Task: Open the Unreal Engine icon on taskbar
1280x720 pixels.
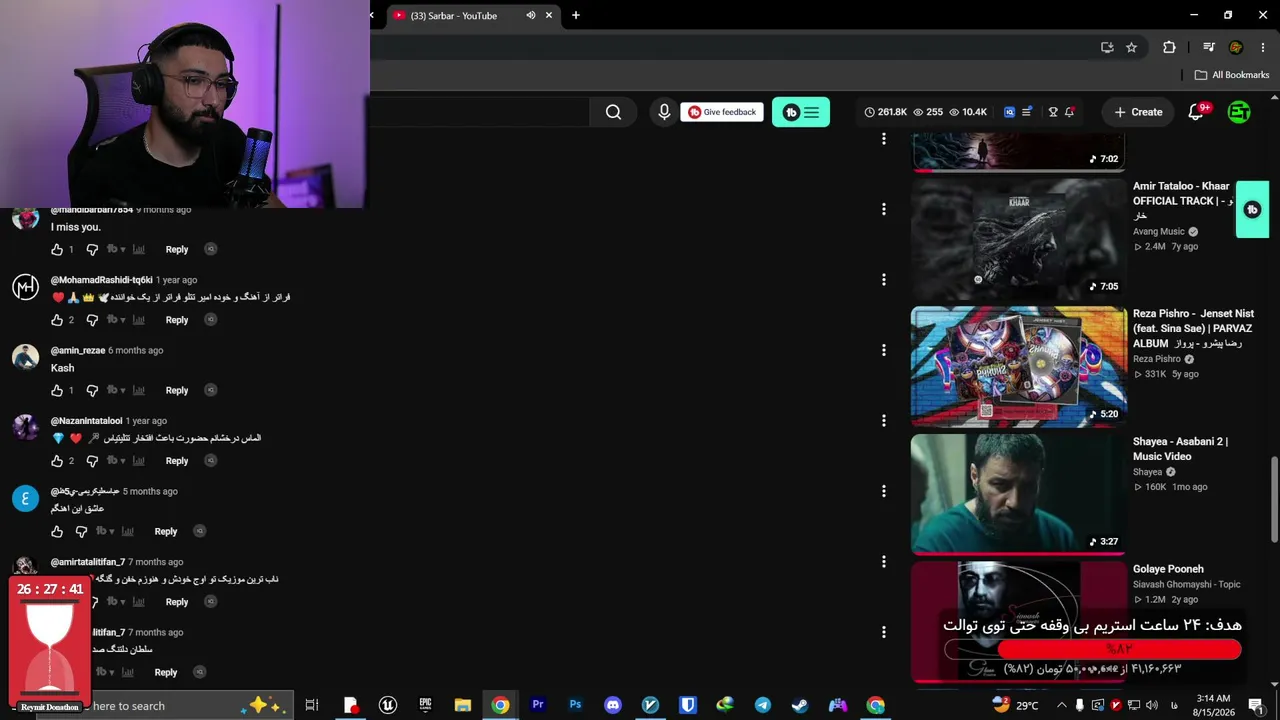Action: click(388, 705)
